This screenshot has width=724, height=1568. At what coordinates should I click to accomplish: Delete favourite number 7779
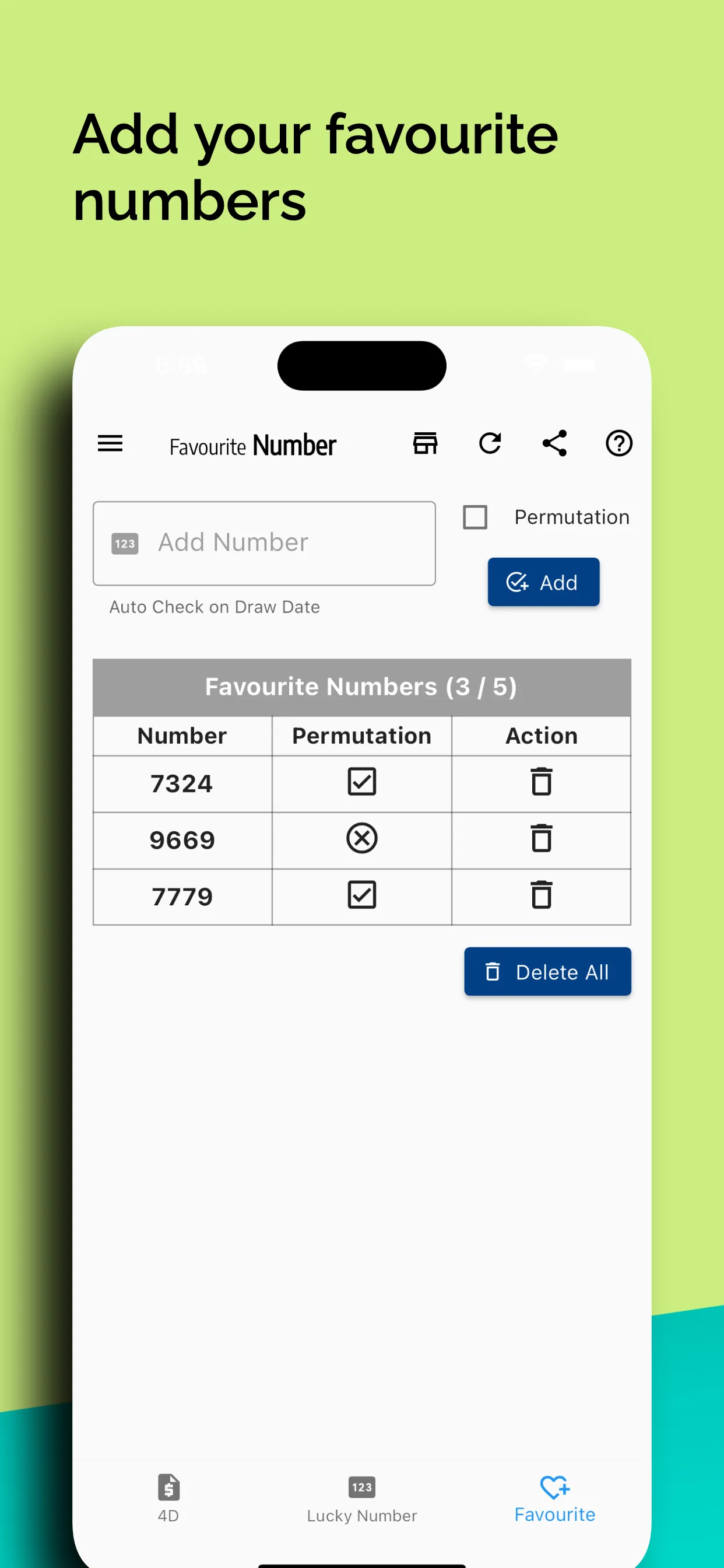[542, 895]
